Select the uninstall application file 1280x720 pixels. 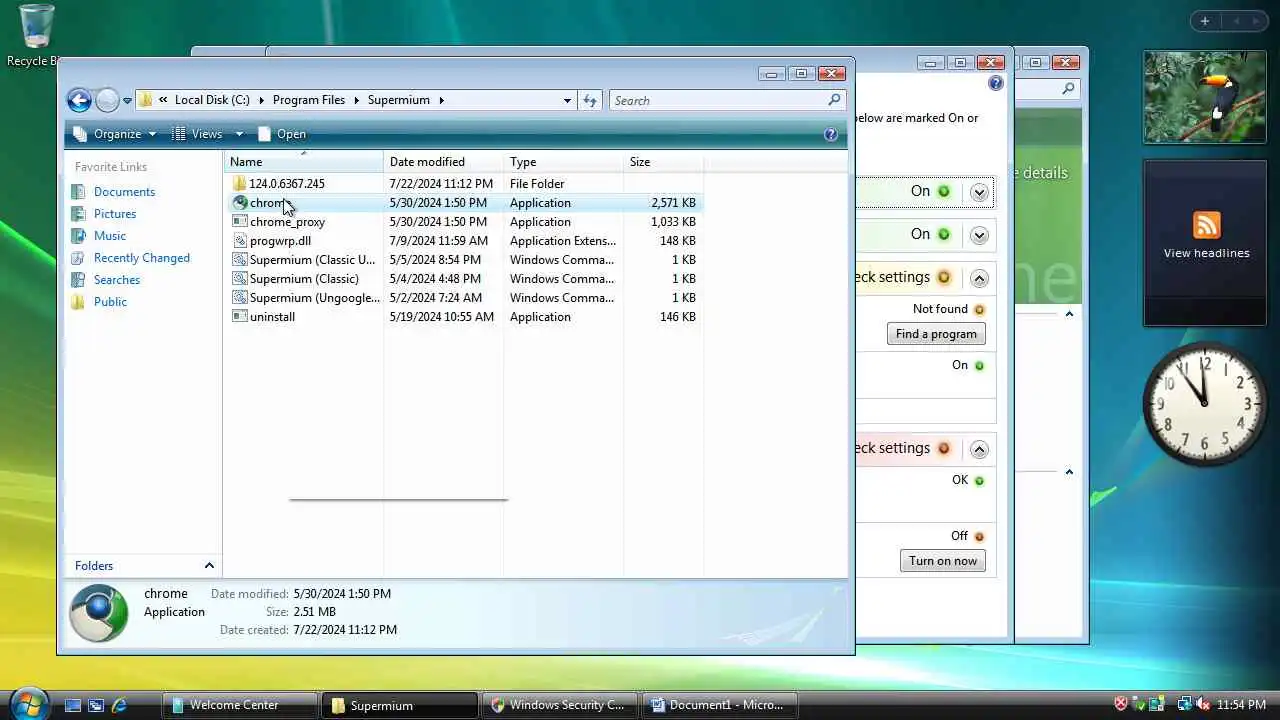click(x=272, y=317)
